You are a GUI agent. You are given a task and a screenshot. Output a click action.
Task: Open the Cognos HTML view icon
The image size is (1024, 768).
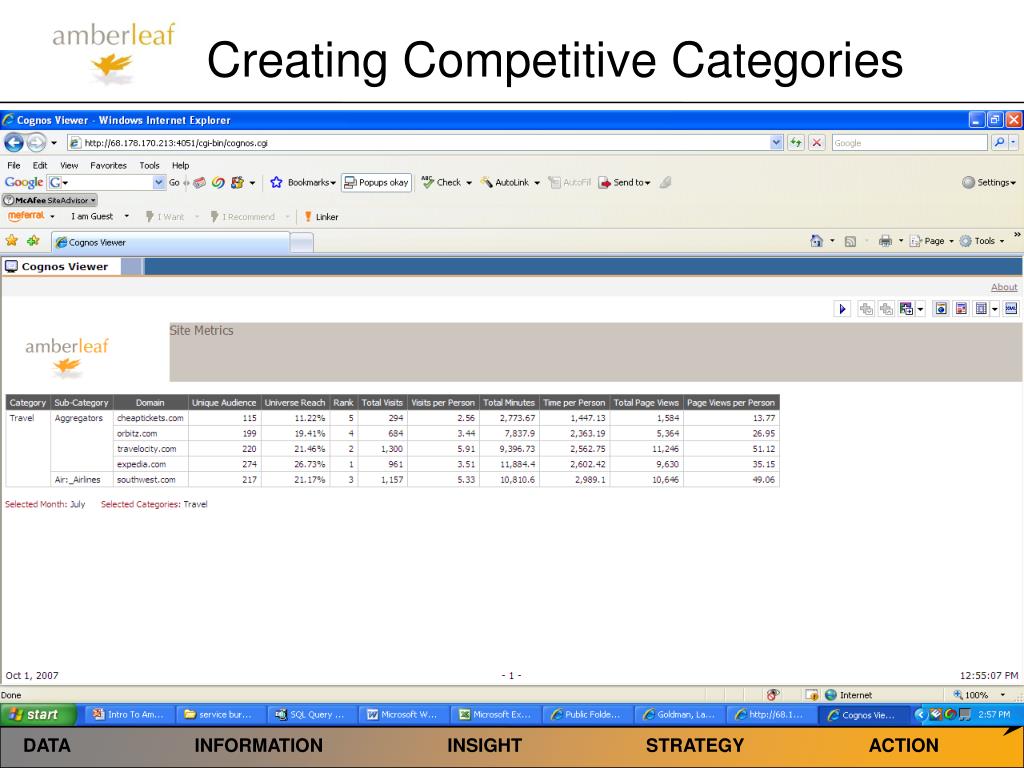click(941, 309)
